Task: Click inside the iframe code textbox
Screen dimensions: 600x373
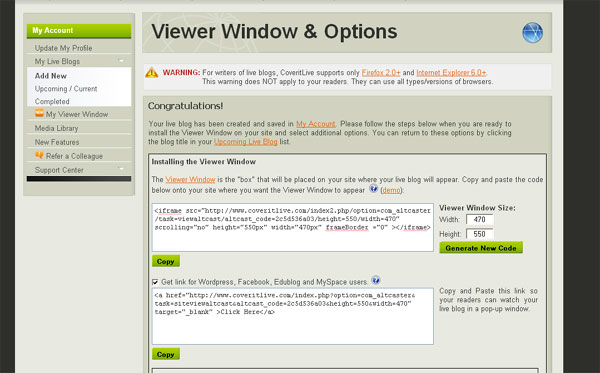Action: (x=293, y=227)
